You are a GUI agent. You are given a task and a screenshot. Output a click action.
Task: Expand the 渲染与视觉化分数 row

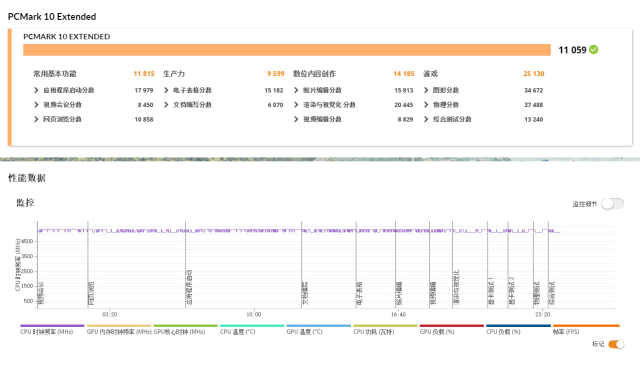point(296,105)
